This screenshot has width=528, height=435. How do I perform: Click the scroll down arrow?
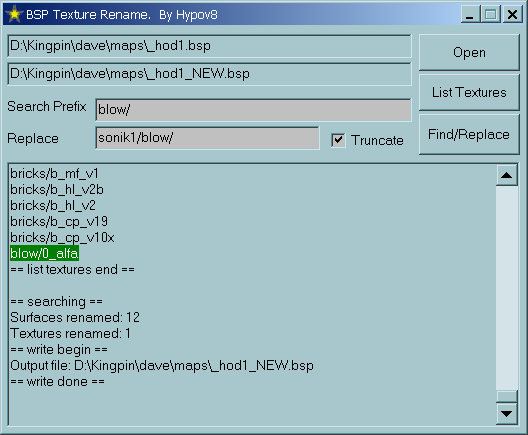point(506,413)
